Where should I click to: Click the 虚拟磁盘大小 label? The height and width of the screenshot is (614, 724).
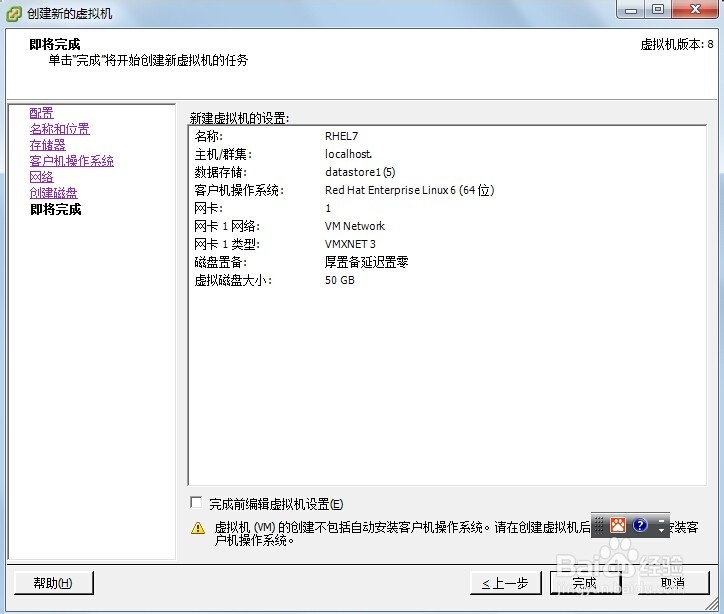tap(233, 280)
